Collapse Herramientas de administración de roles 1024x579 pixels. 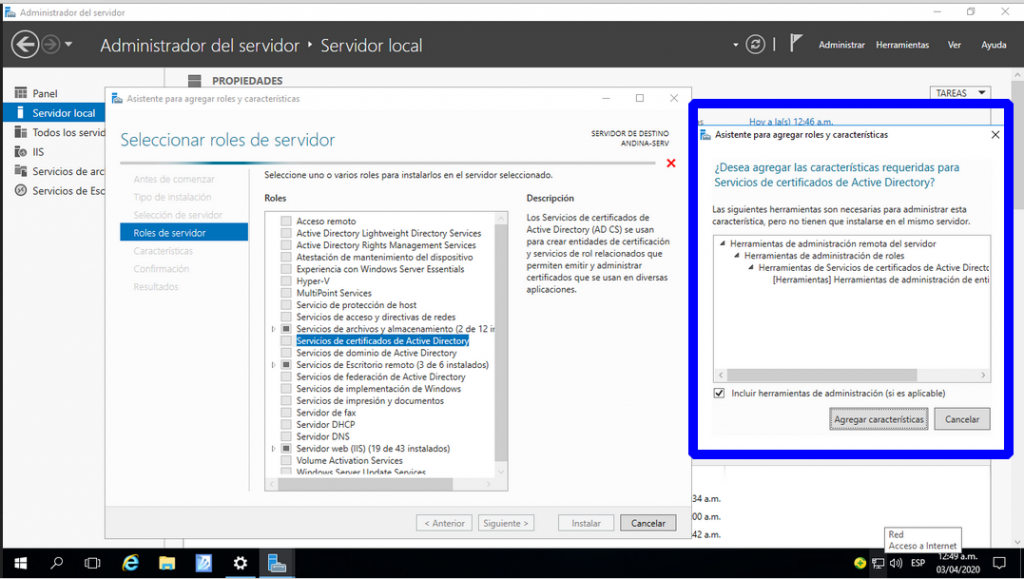coord(737,256)
